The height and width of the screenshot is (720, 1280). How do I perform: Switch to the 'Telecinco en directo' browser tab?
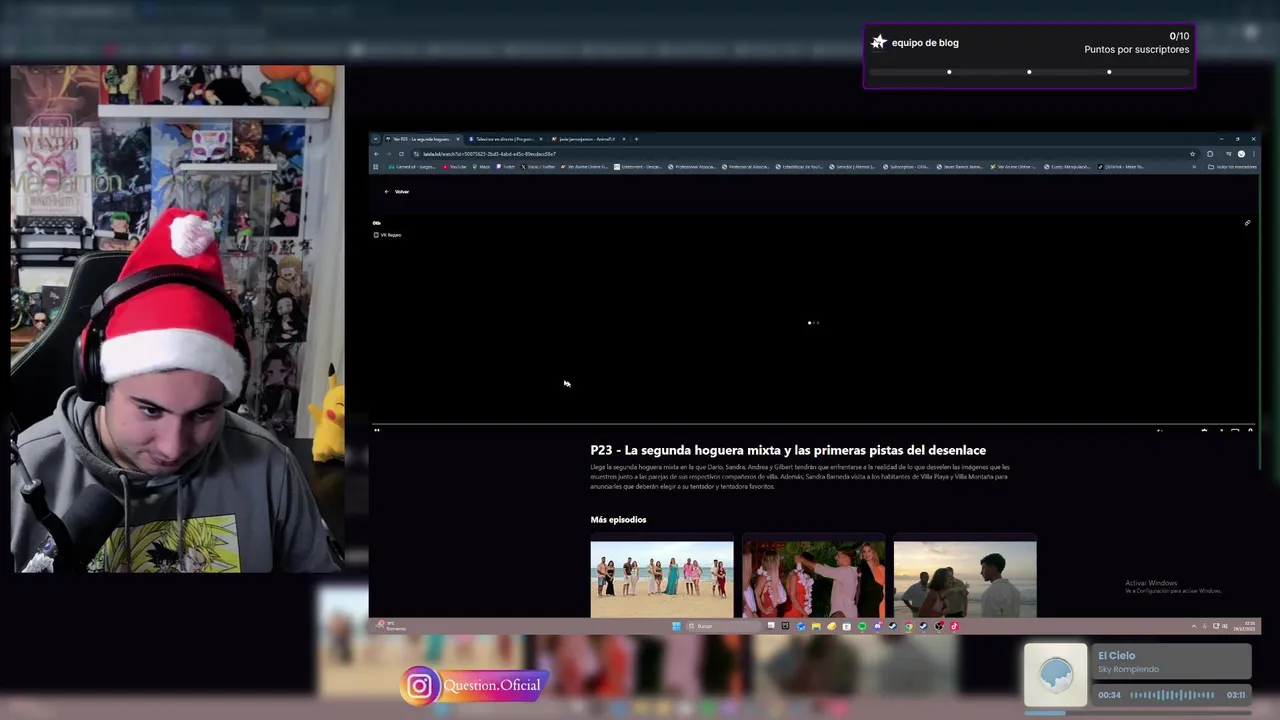(x=505, y=139)
